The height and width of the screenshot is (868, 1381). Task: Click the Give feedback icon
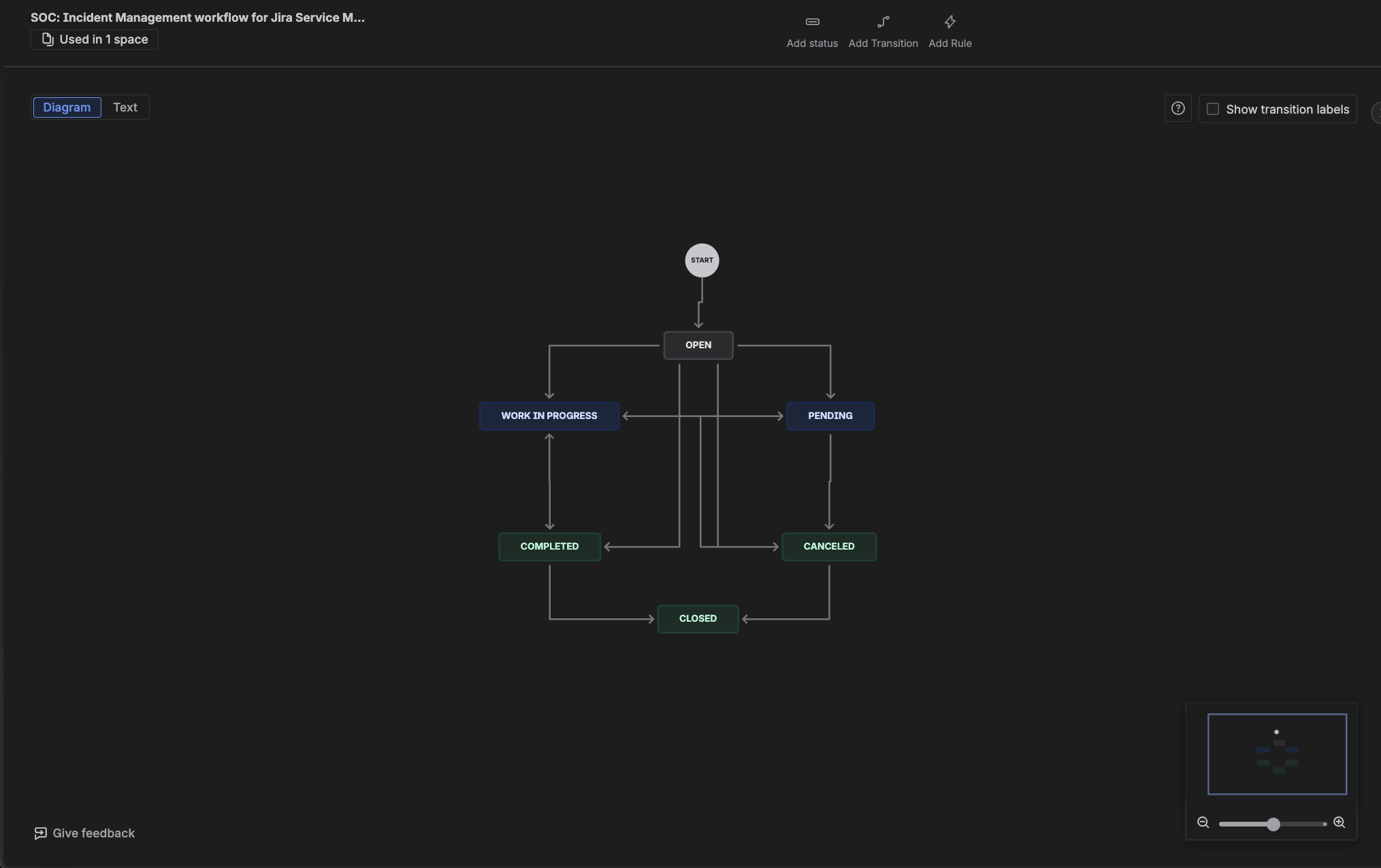pos(41,833)
